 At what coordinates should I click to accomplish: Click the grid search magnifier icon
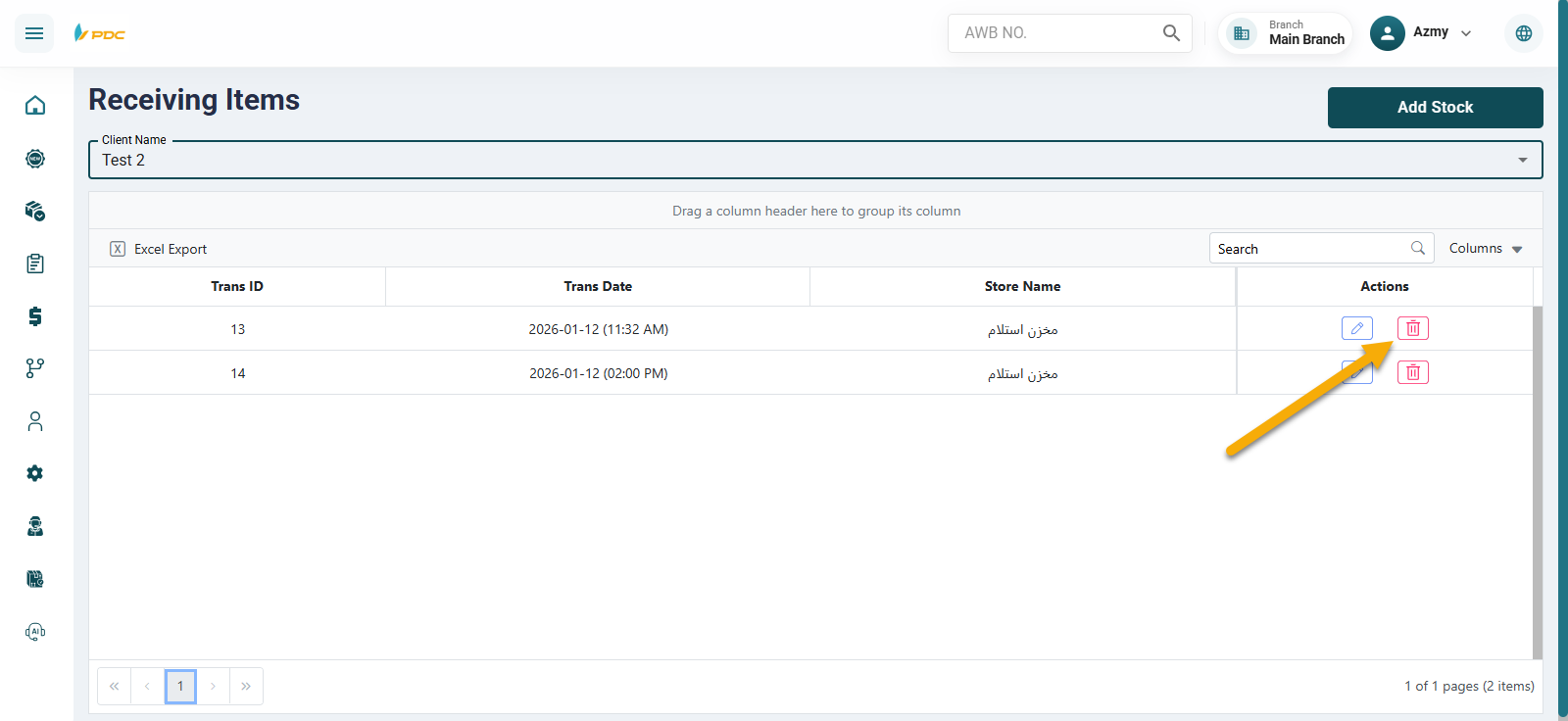tap(1418, 248)
